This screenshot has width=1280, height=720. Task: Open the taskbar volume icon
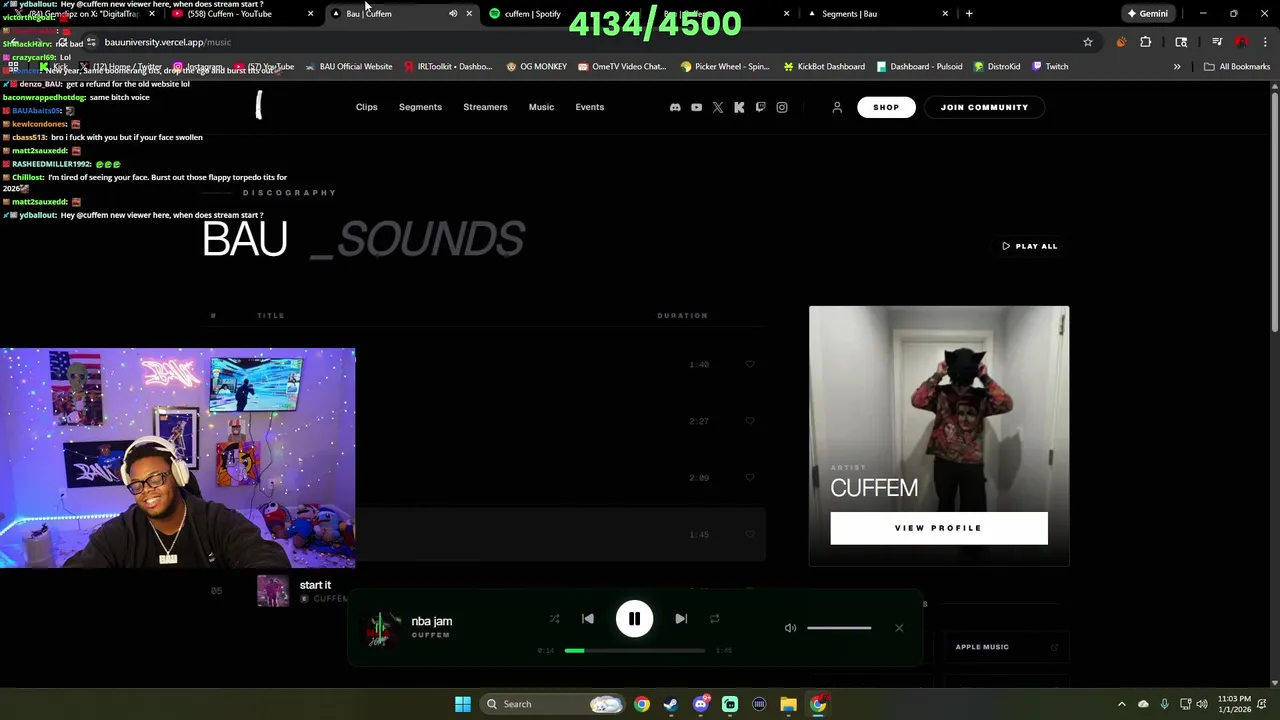click(1201, 704)
